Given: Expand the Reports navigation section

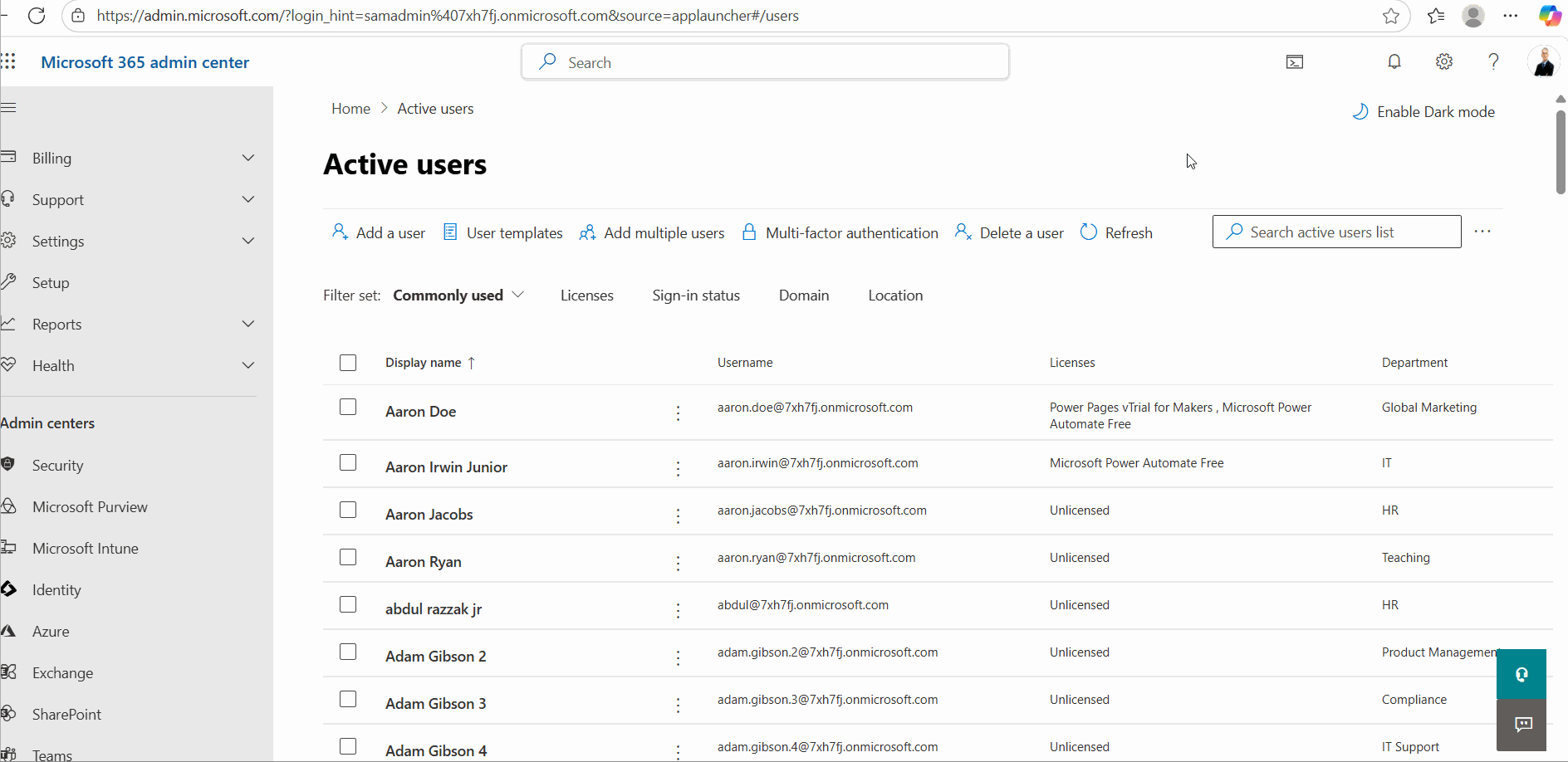Looking at the screenshot, I should pos(247,324).
